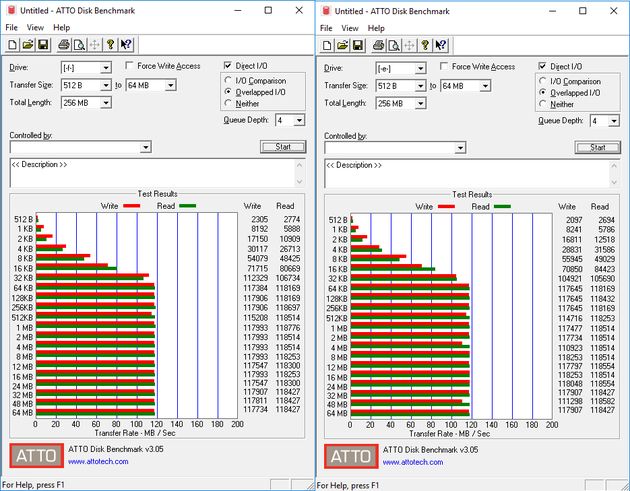
Task: Click Open folder icon in right ATTO window
Action: pos(342,45)
